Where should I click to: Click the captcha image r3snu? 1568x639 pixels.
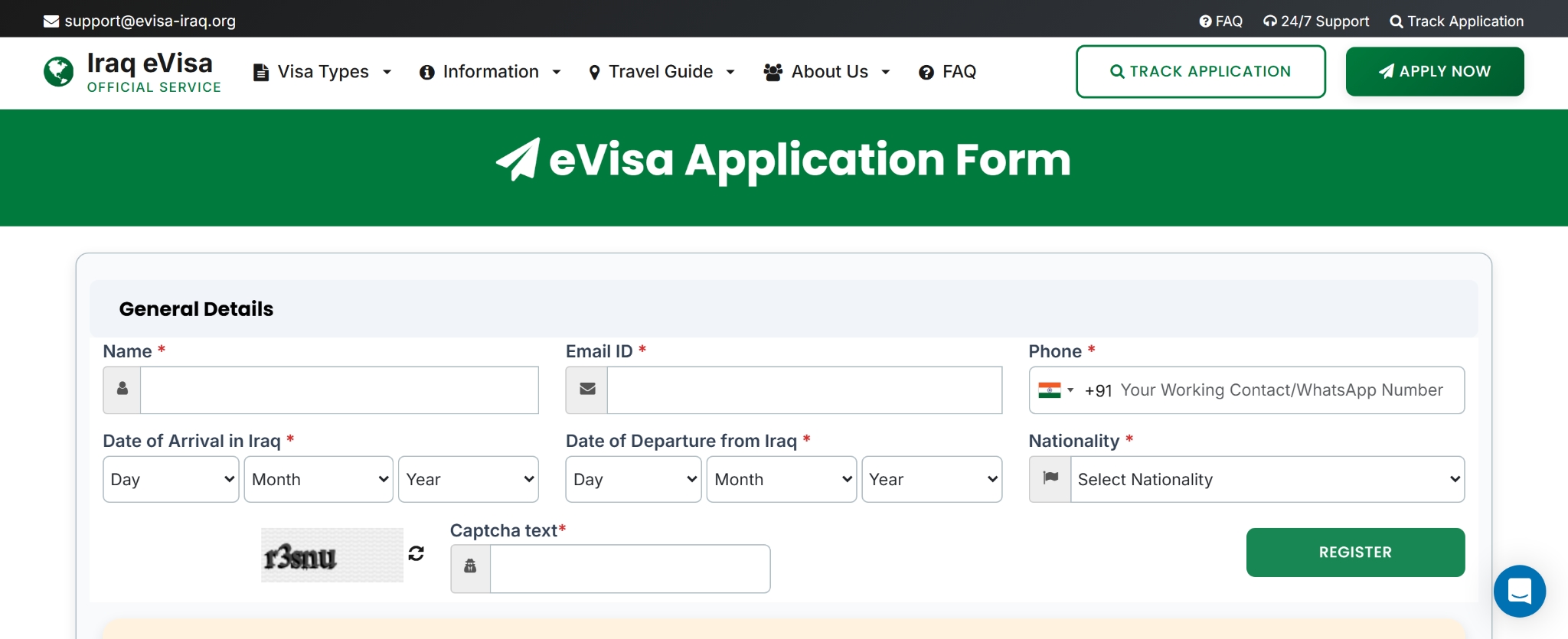332,556
